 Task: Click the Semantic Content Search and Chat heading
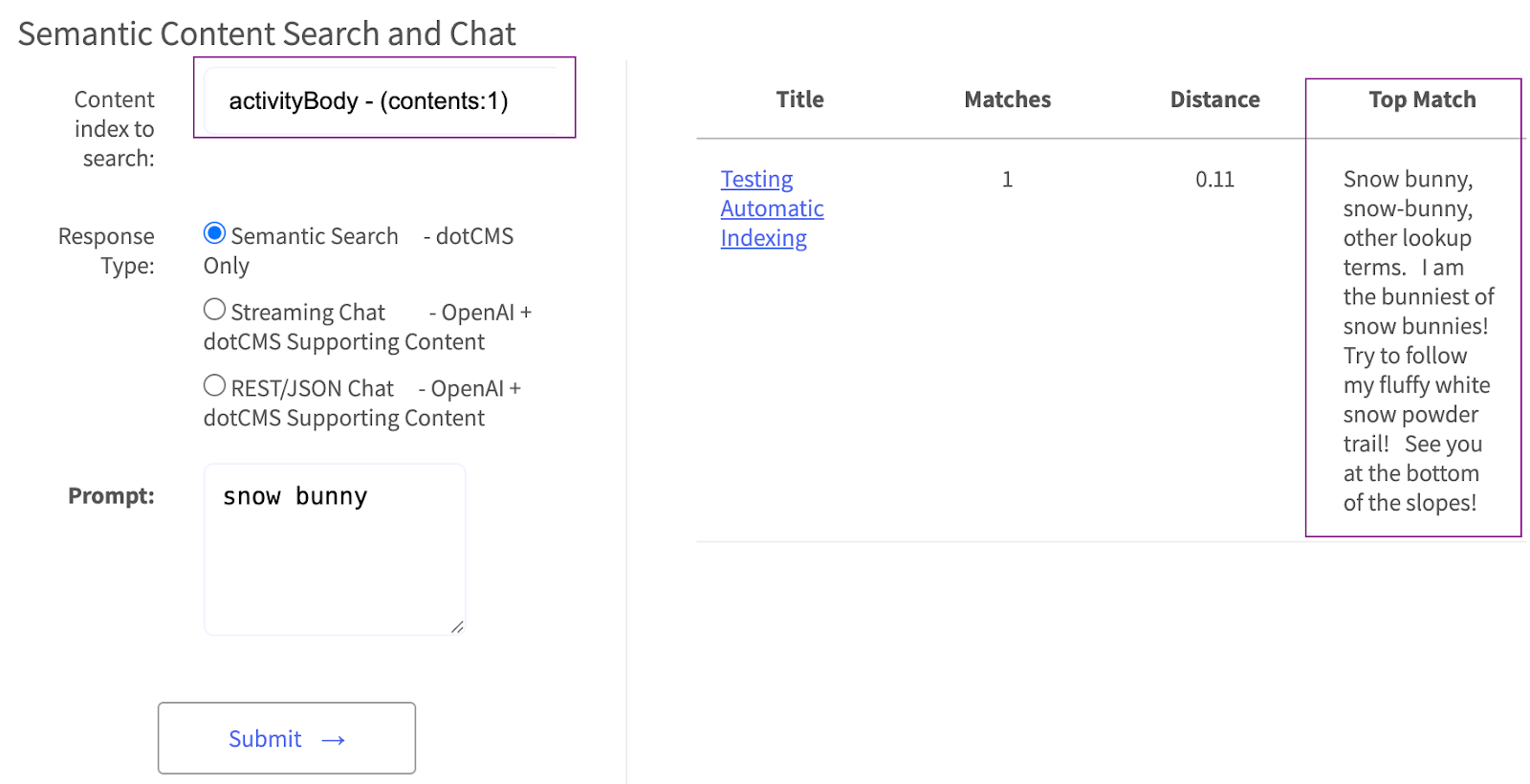click(x=267, y=33)
